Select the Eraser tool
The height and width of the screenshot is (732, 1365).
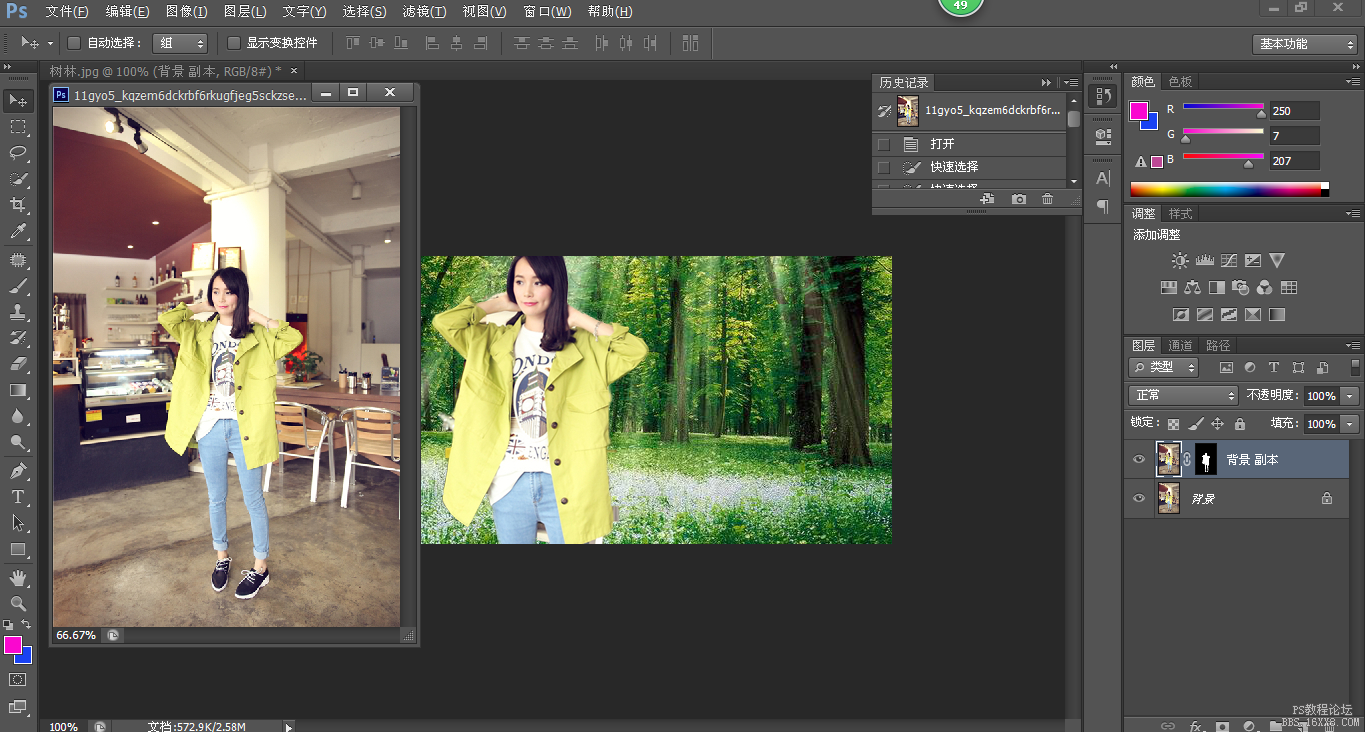click(18, 364)
